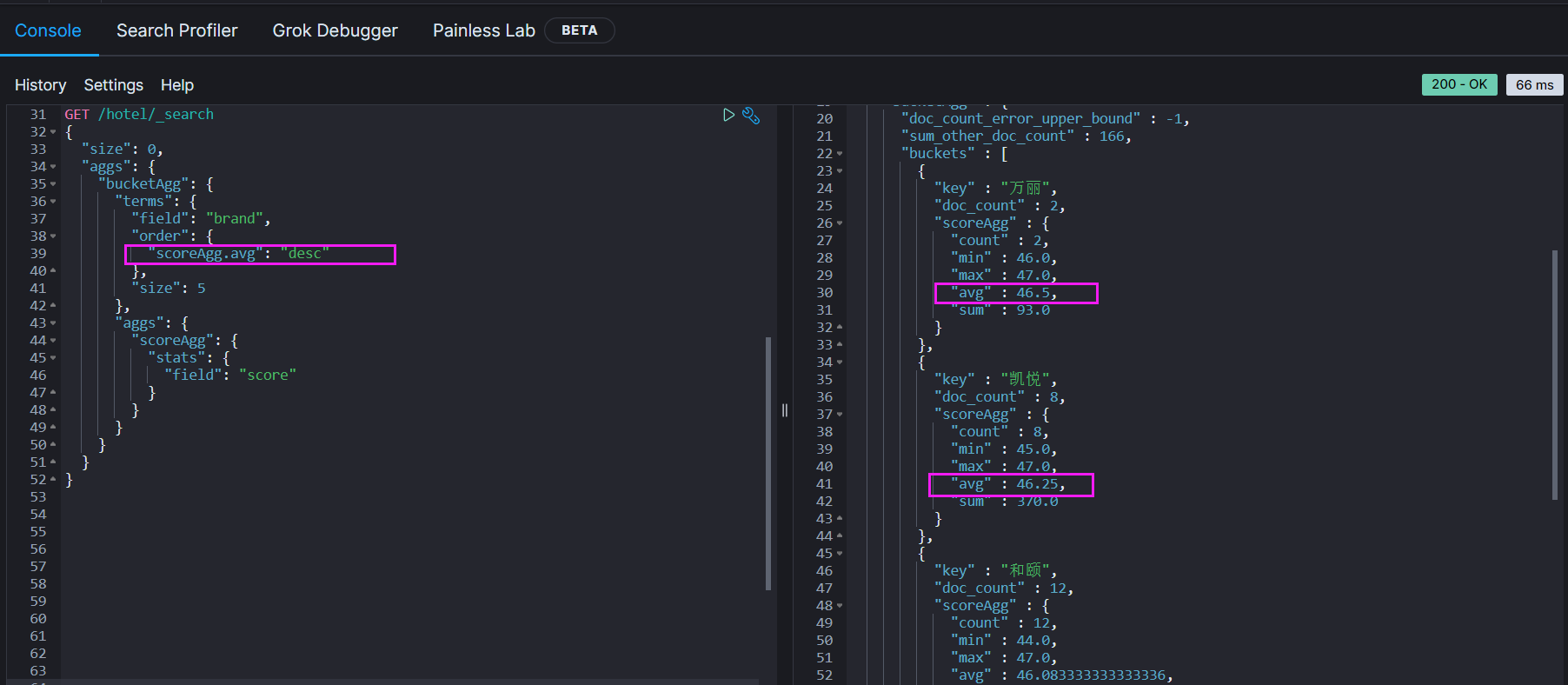Click the Help link
The image size is (1568, 685).
176,85
